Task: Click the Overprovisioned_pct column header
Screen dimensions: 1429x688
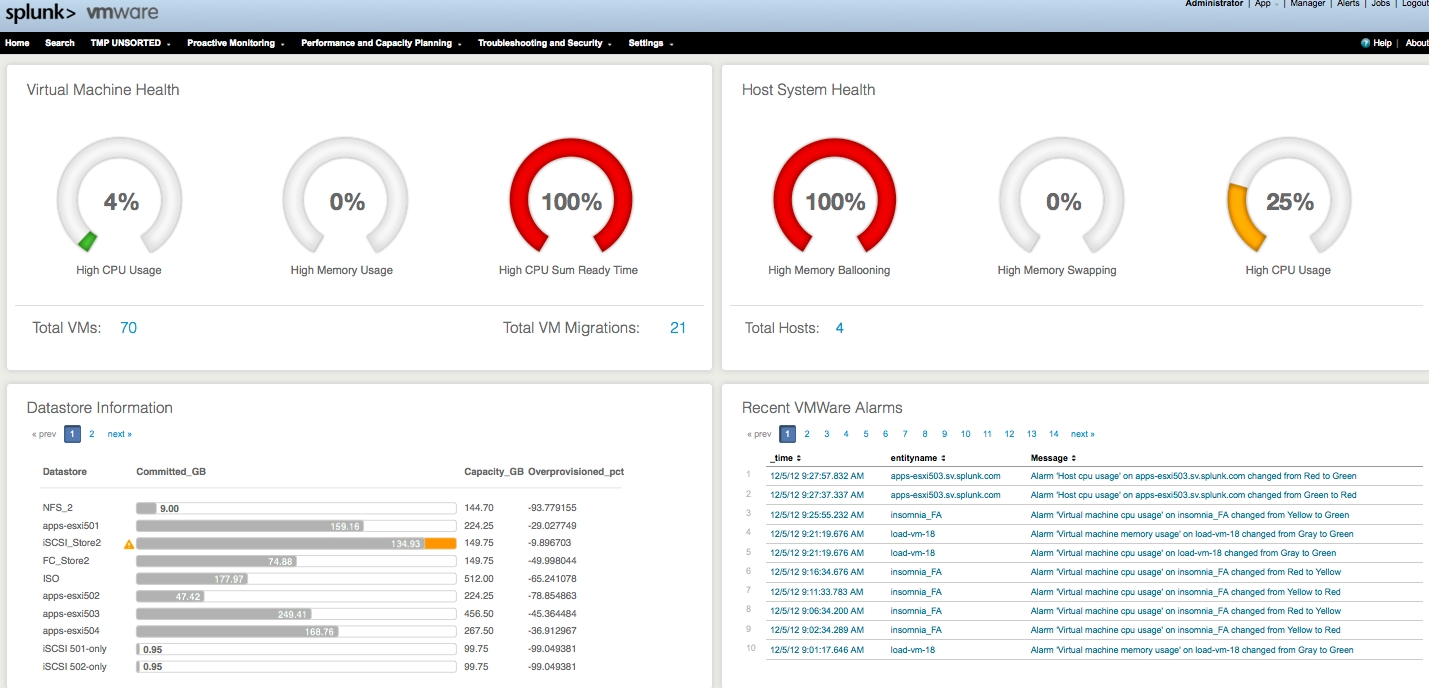Action: [576, 472]
